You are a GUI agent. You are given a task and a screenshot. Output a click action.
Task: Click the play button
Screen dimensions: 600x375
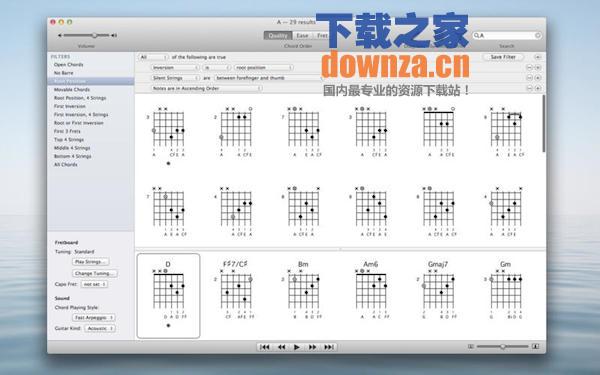click(297, 347)
